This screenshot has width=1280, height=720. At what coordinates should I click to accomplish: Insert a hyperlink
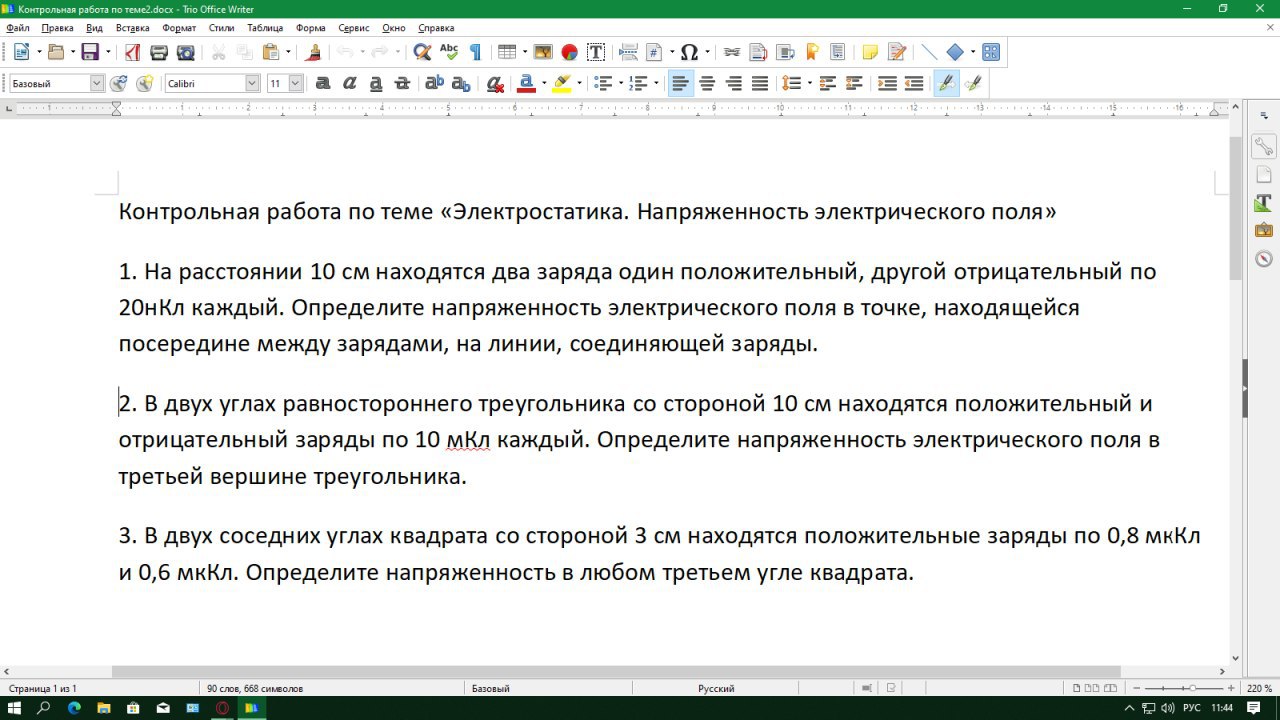pyautogui.click(x=731, y=52)
